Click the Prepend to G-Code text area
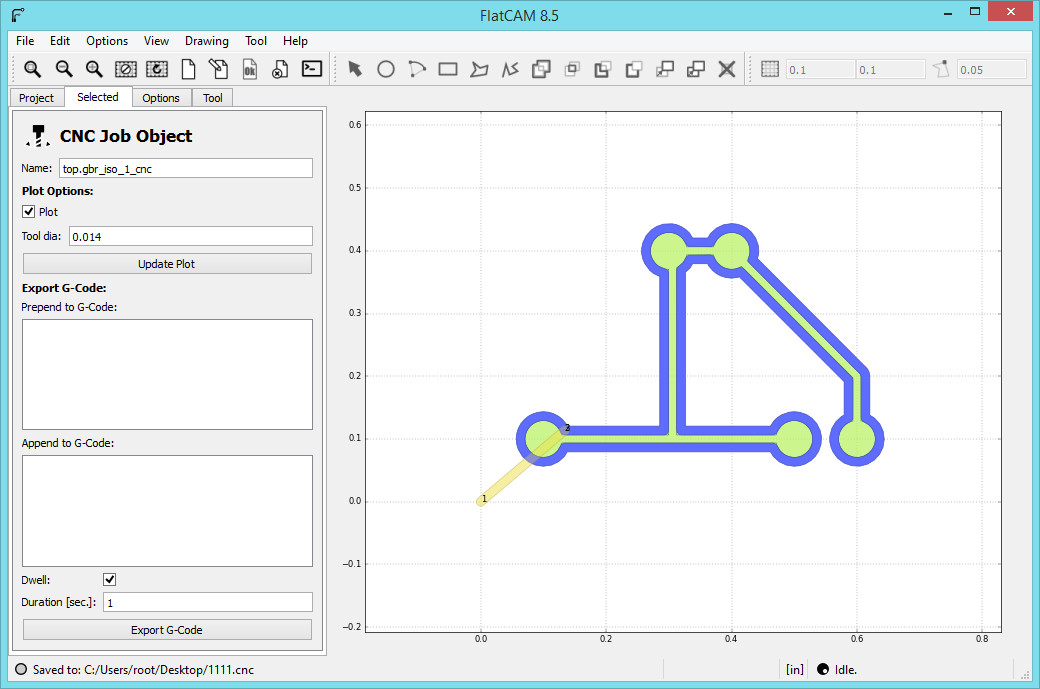Viewport: 1040px width, 689px height. point(167,375)
